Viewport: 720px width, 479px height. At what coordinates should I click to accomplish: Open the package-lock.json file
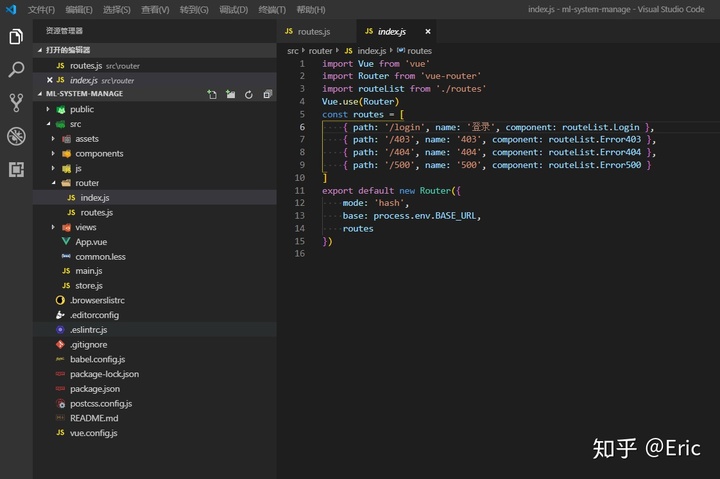pyautogui.click(x=154, y=374)
